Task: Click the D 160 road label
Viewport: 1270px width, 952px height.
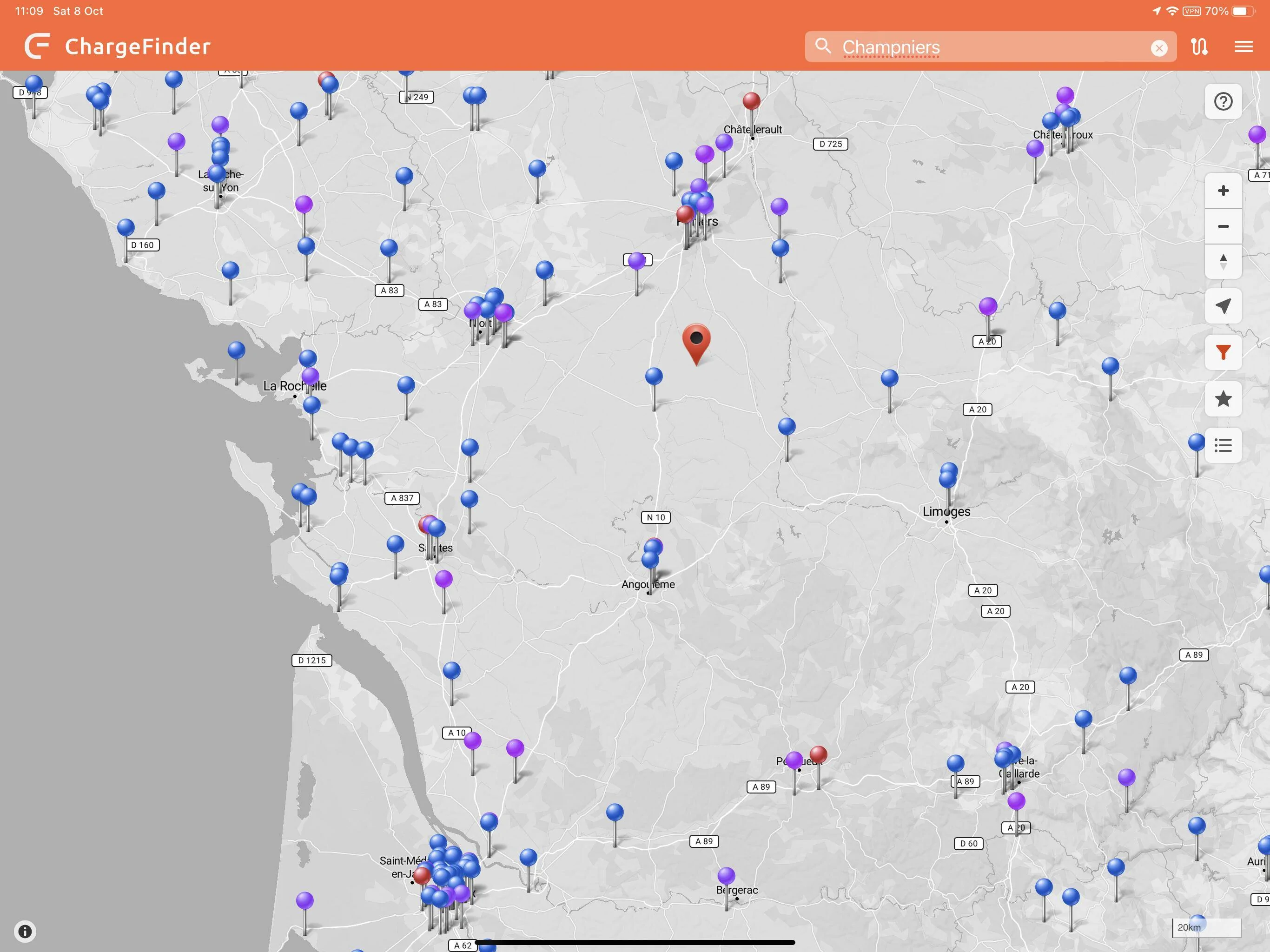Action: 142,245
